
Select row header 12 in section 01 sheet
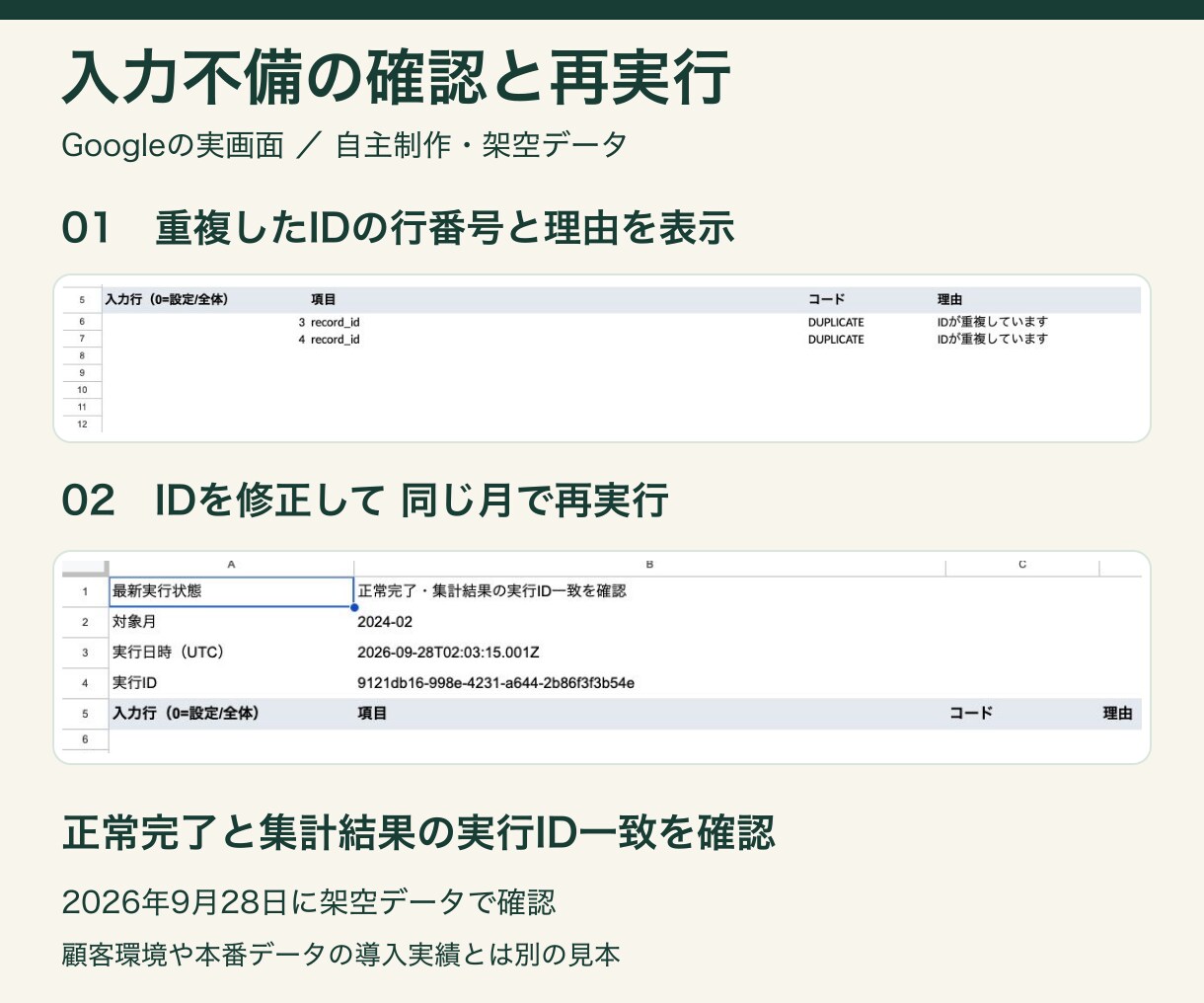tap(82, 424)
